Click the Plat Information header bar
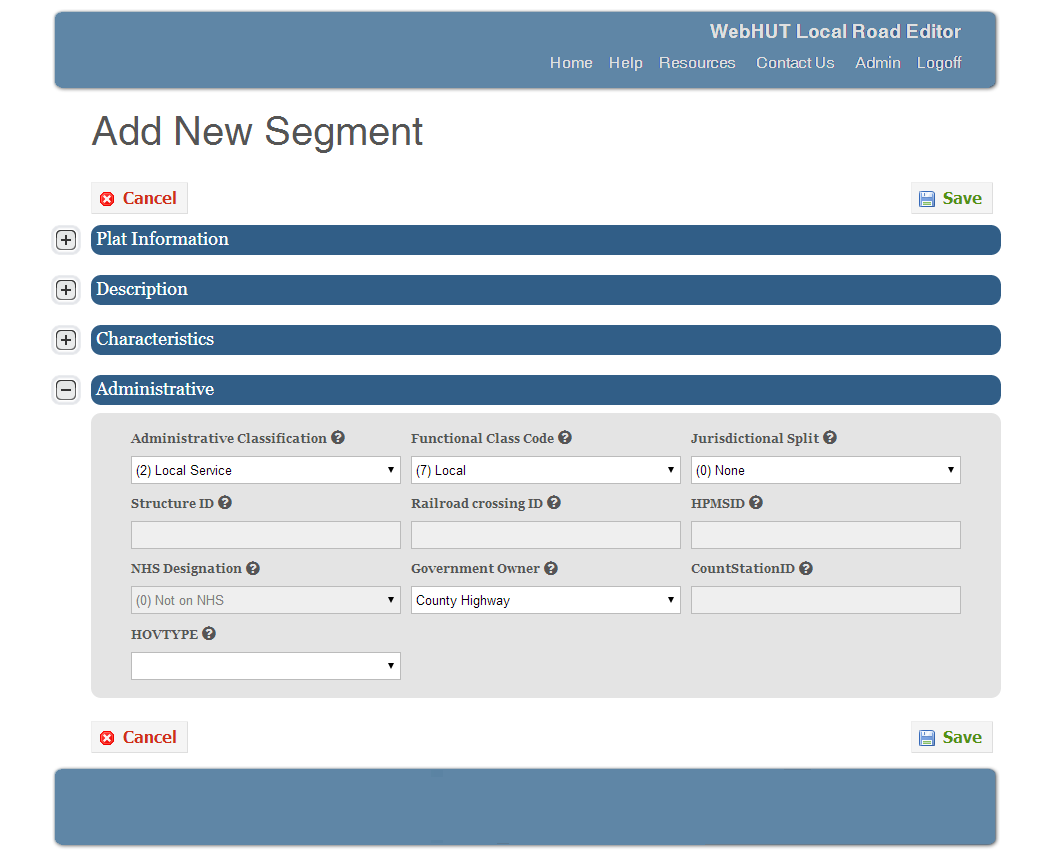Screen dimensions: 1051x867 (546, 240)
